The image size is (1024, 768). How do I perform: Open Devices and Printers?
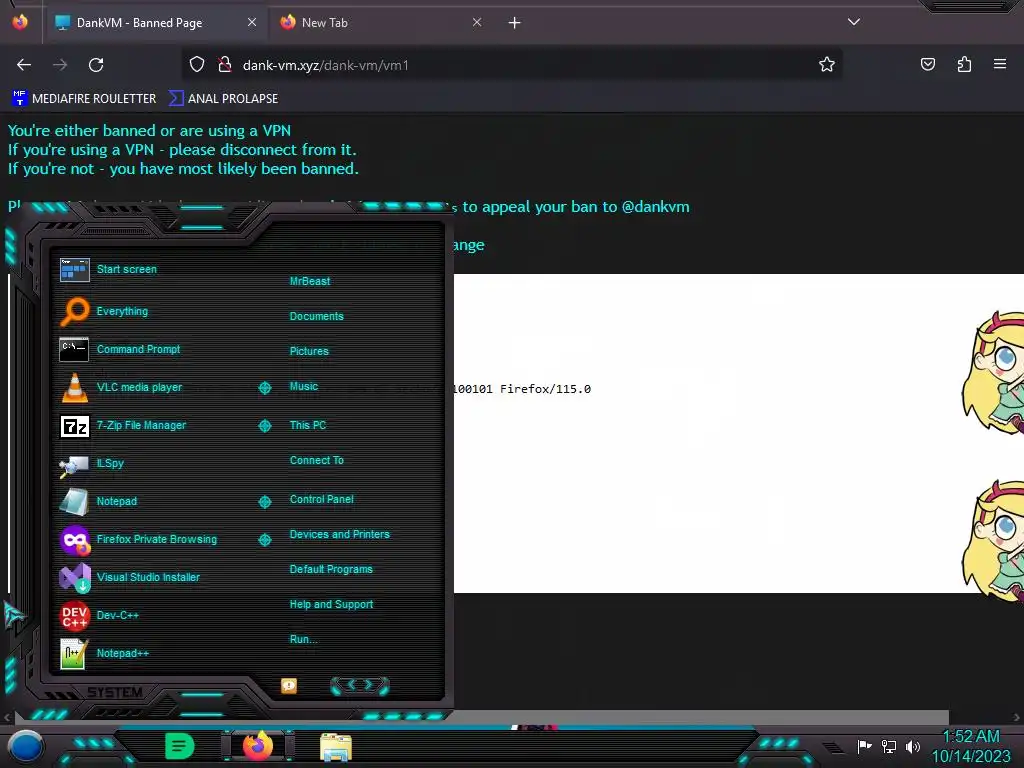click(340, 534)
